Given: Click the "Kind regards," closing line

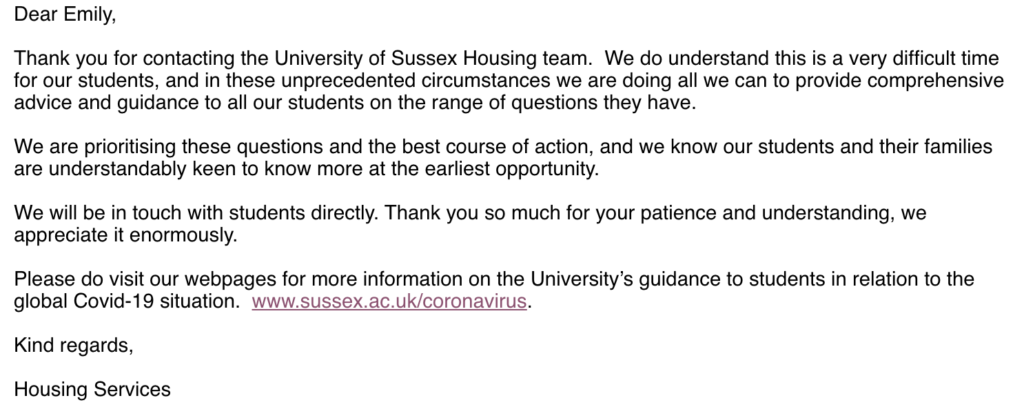Looking at the screenshot, I should click(x=73, y=345).
